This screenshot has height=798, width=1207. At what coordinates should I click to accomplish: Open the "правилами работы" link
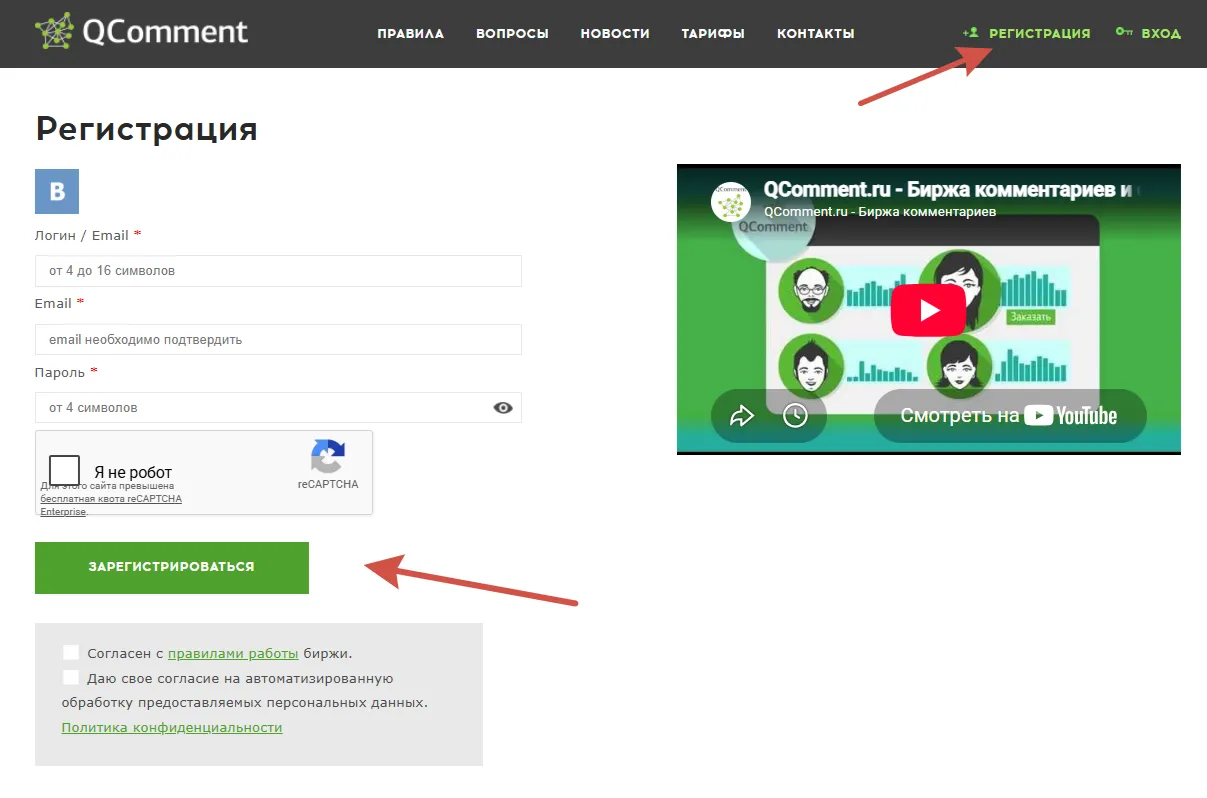pyautogui.click(x=233, y=654)
